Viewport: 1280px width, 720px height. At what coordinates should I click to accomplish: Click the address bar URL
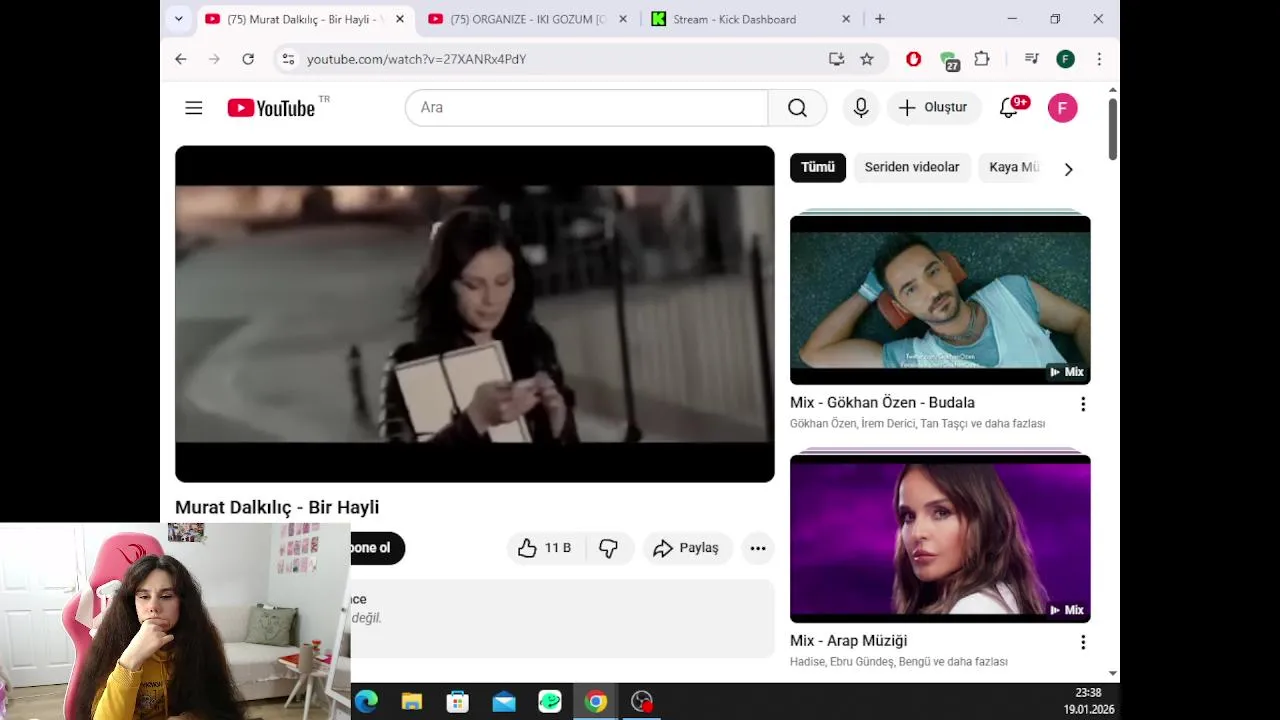(416, 59)
